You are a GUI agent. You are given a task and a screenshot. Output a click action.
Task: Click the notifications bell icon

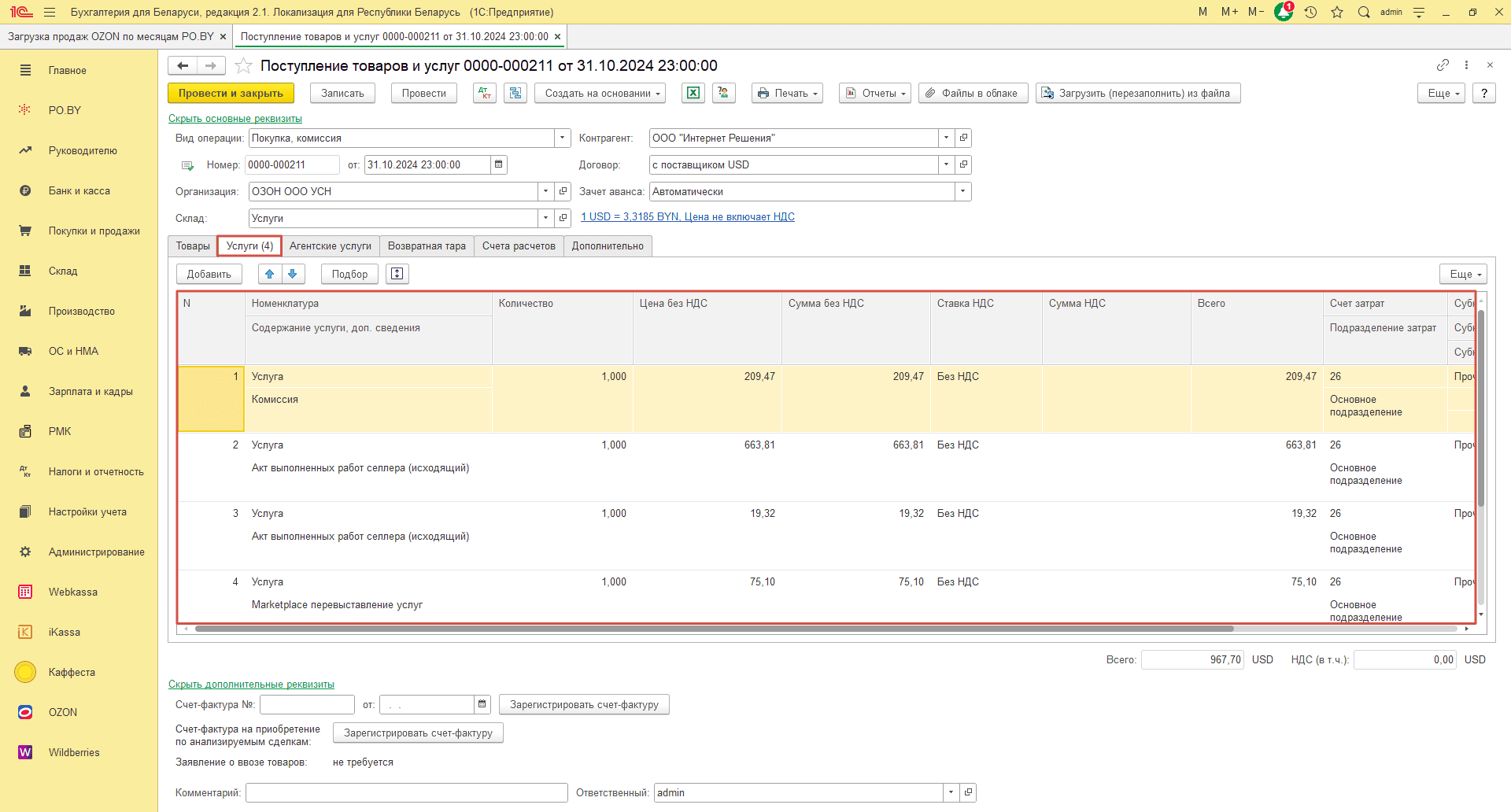point(1284,12)
